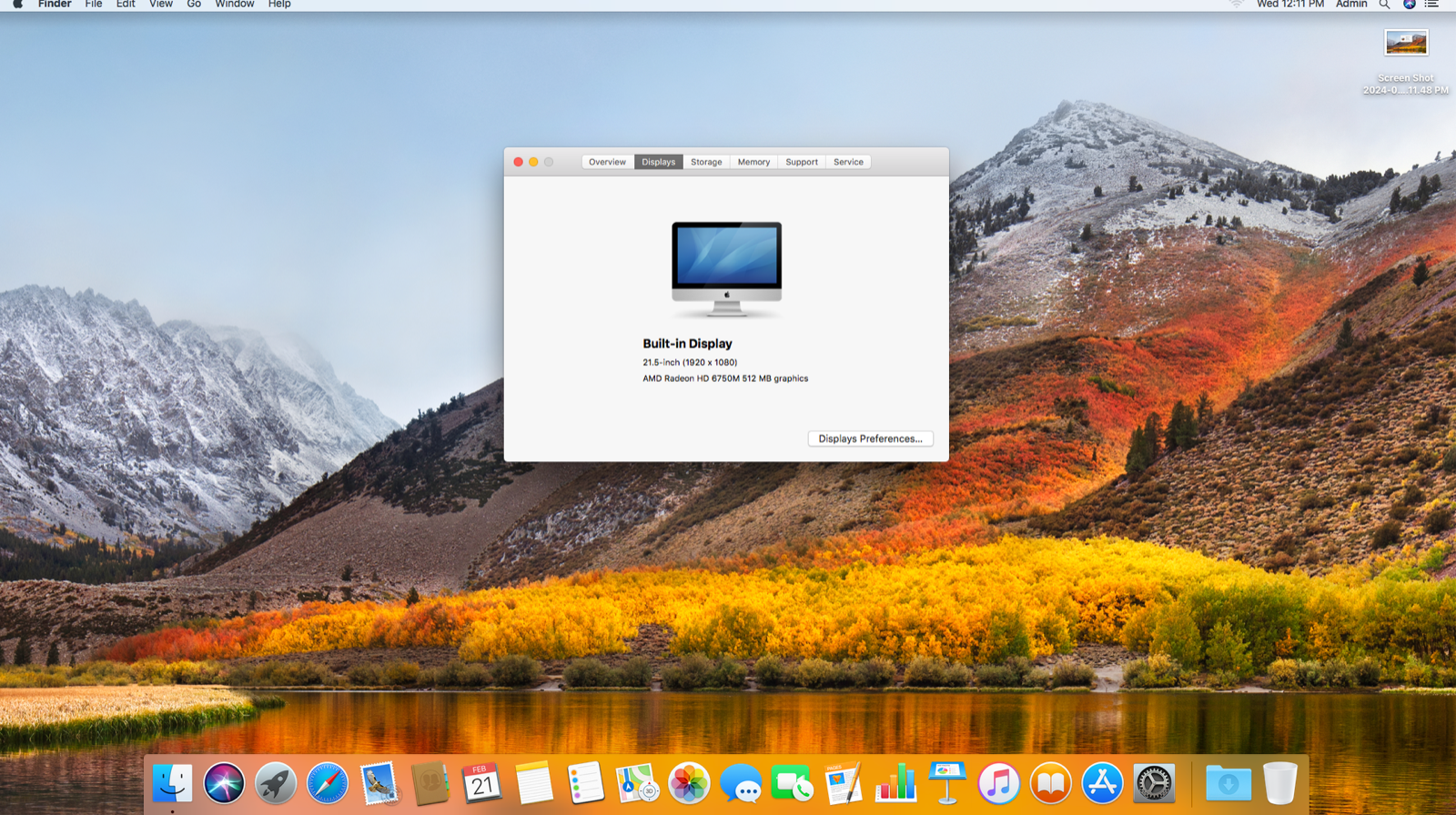The height and width of the screenshot is (815, 1456).
Task: Open Downloads folder in Dock
Action: coord(1228,783)
